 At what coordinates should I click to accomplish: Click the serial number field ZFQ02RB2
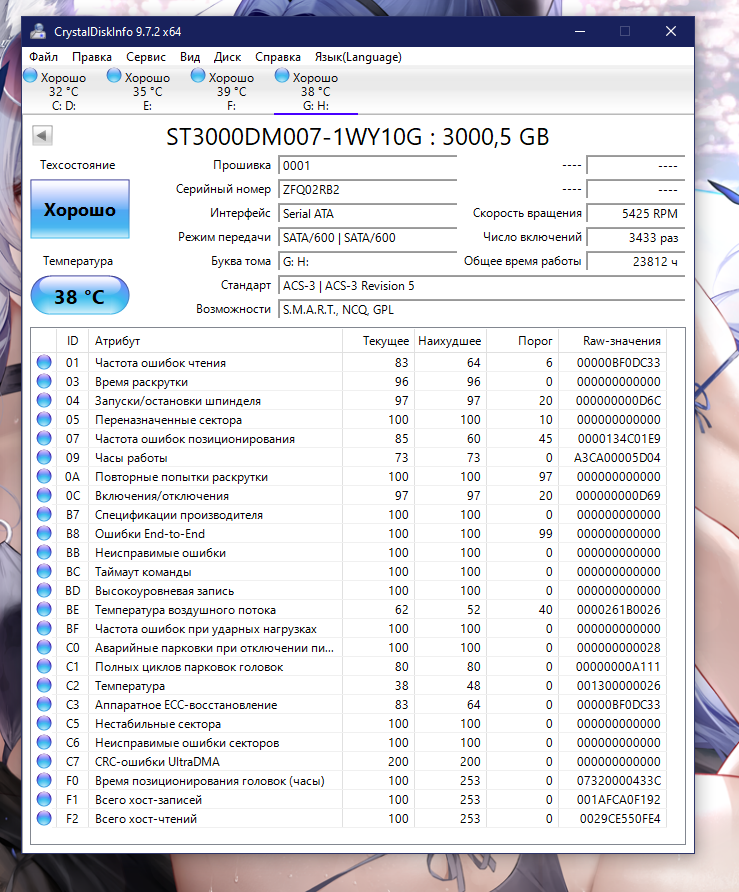368,189
